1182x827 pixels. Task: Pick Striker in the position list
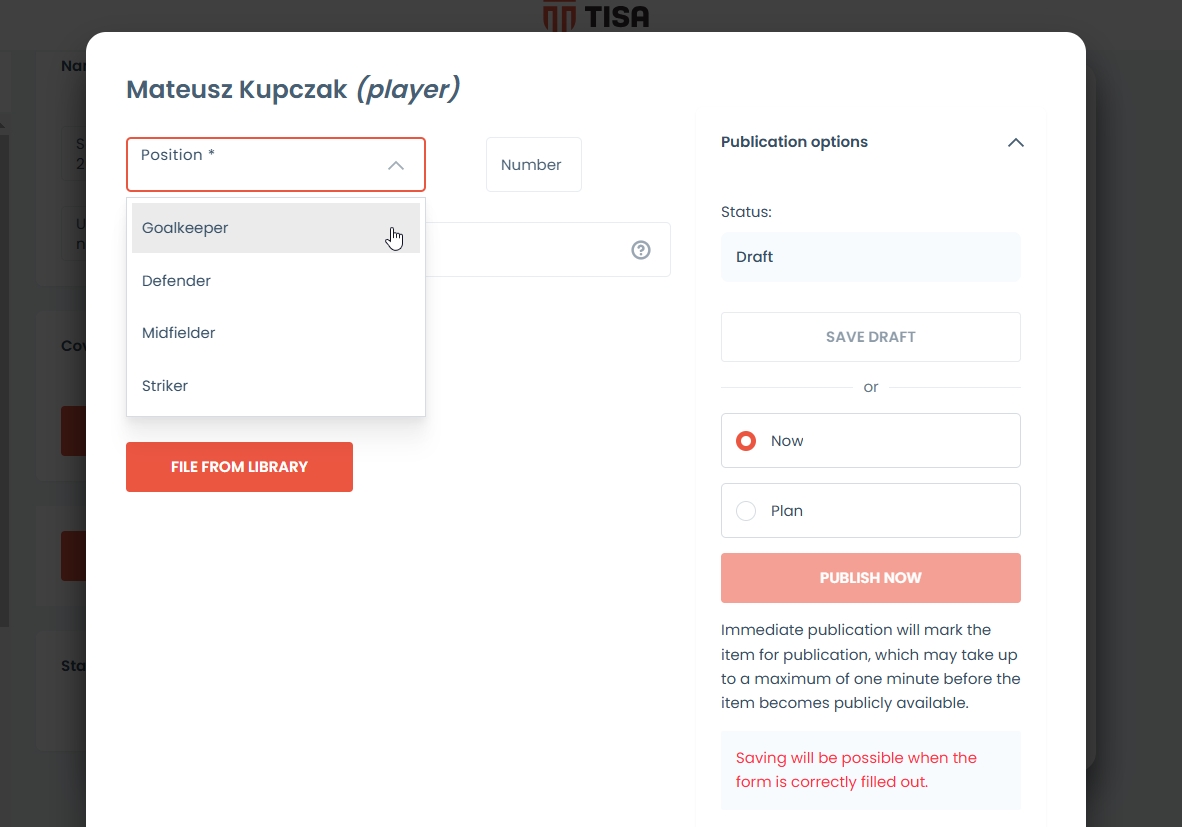pyautogui.click(x=165, y=386)
